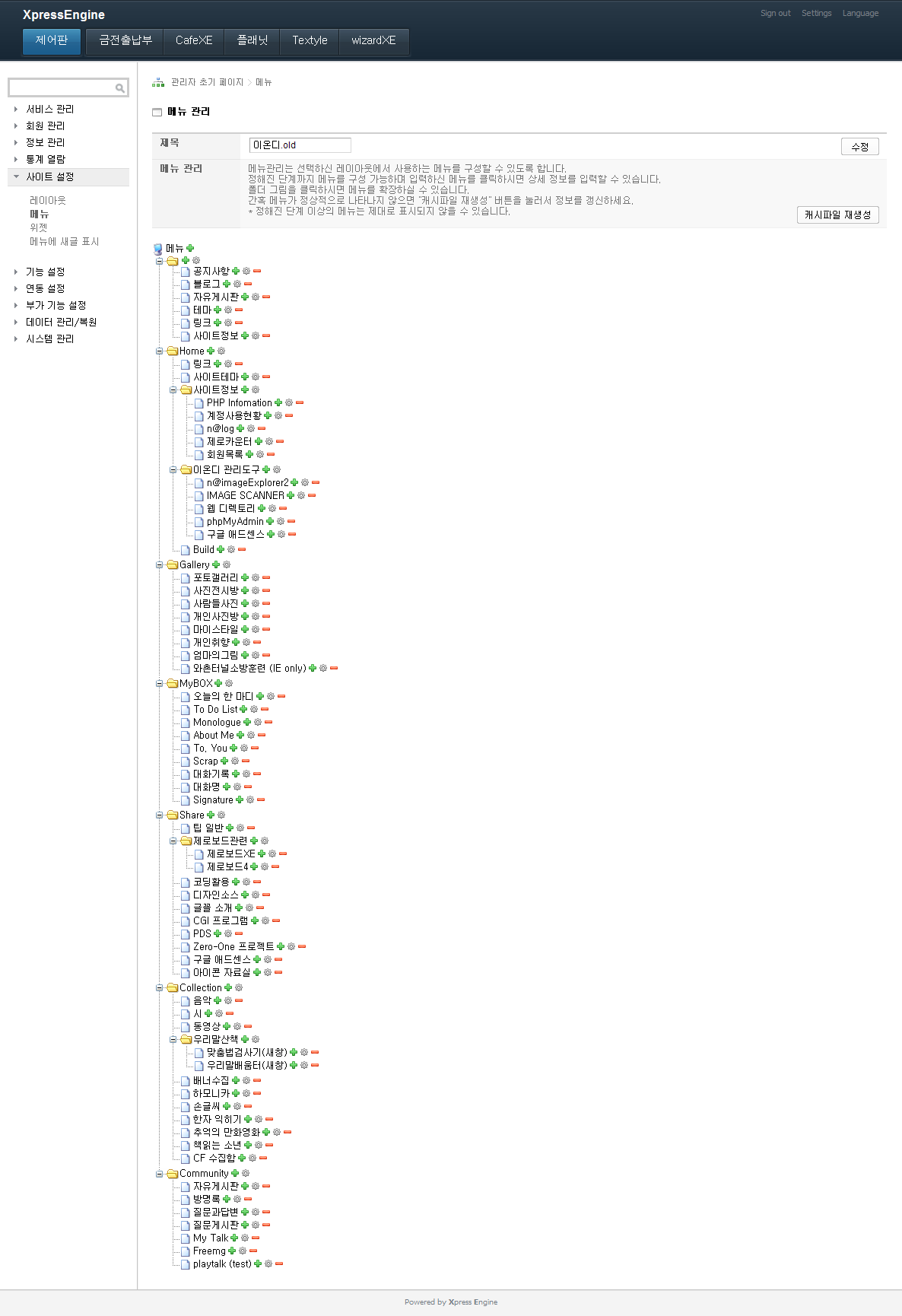Click the search magnifier icon in sidebar
Viewport: 902px width, 1316px height.
click(119, 88)
